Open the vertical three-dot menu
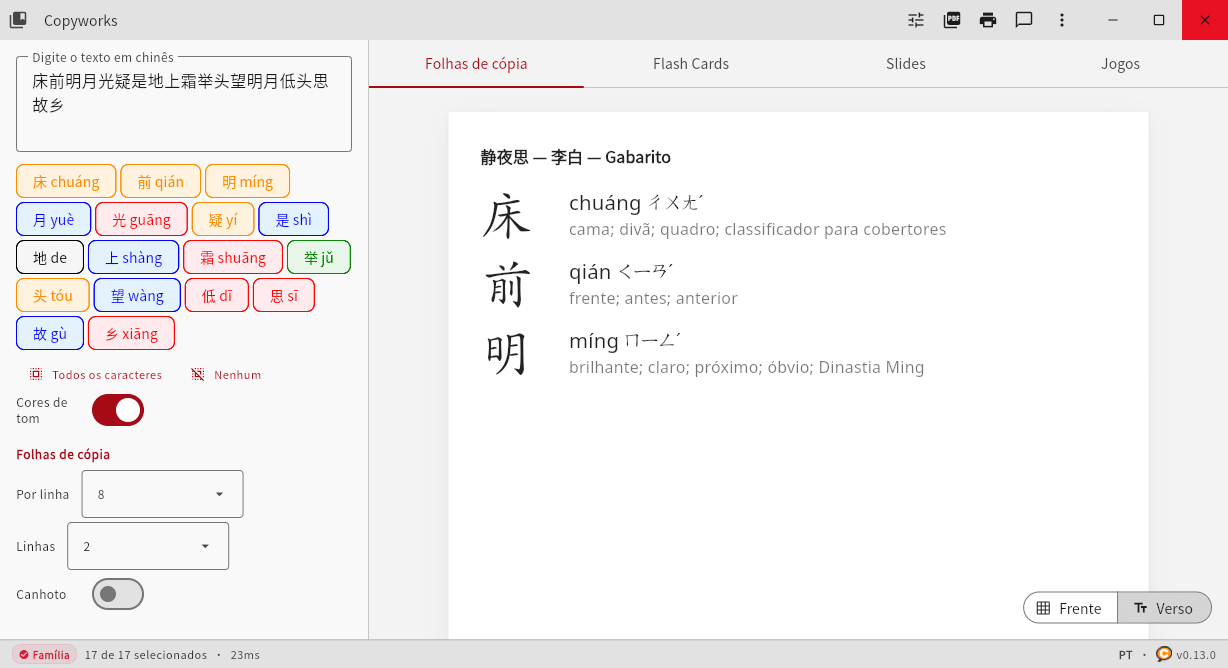1228x668 pixels. pyautogui.click(x=1062, y=20)
